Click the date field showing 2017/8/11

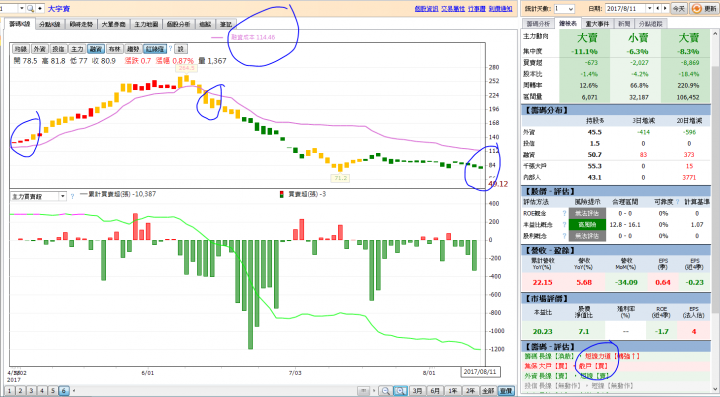coord(625,9)
